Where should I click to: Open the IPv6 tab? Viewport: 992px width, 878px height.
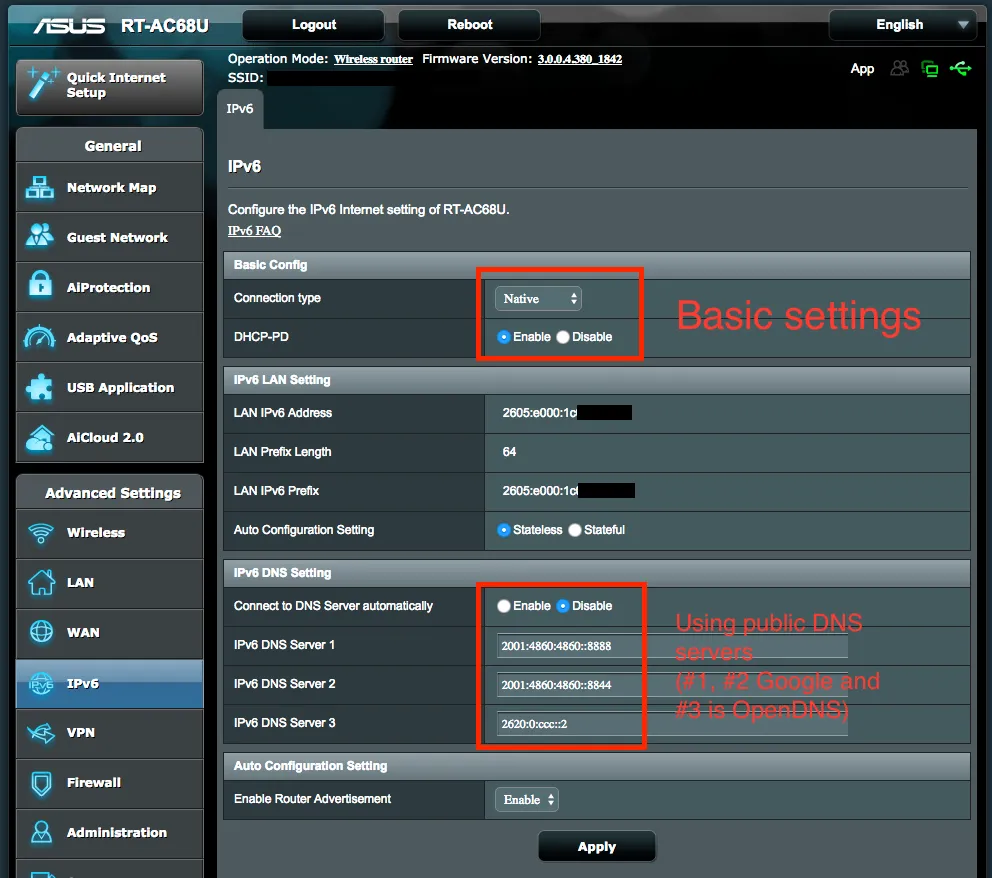[240, 109]
